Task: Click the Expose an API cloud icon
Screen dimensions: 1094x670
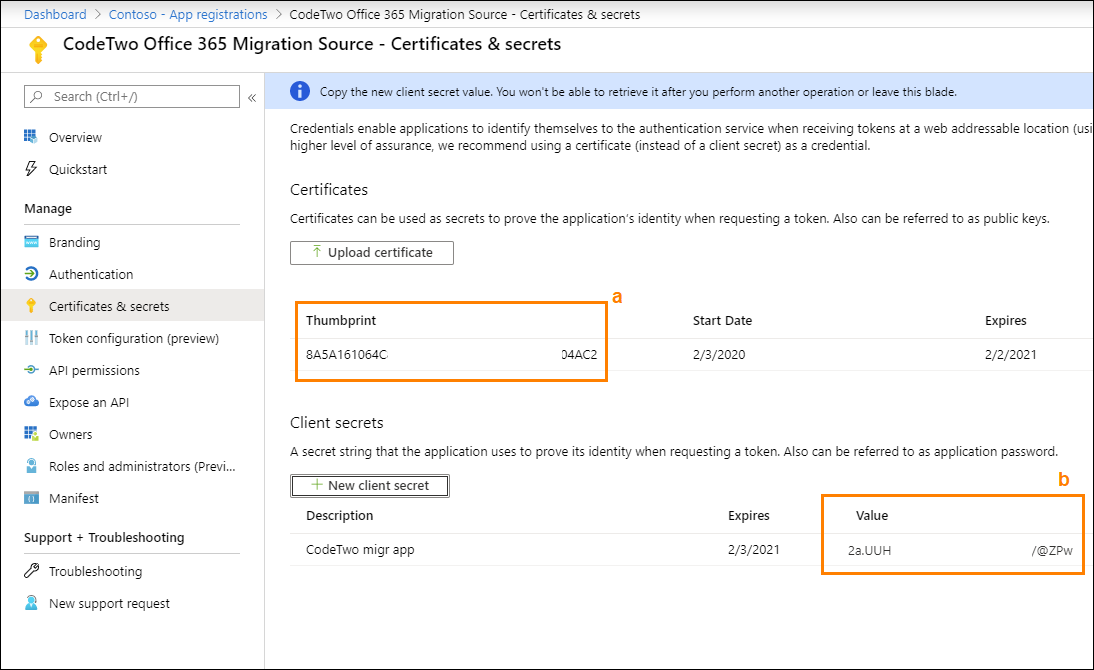Action: [x=31, y=401]
